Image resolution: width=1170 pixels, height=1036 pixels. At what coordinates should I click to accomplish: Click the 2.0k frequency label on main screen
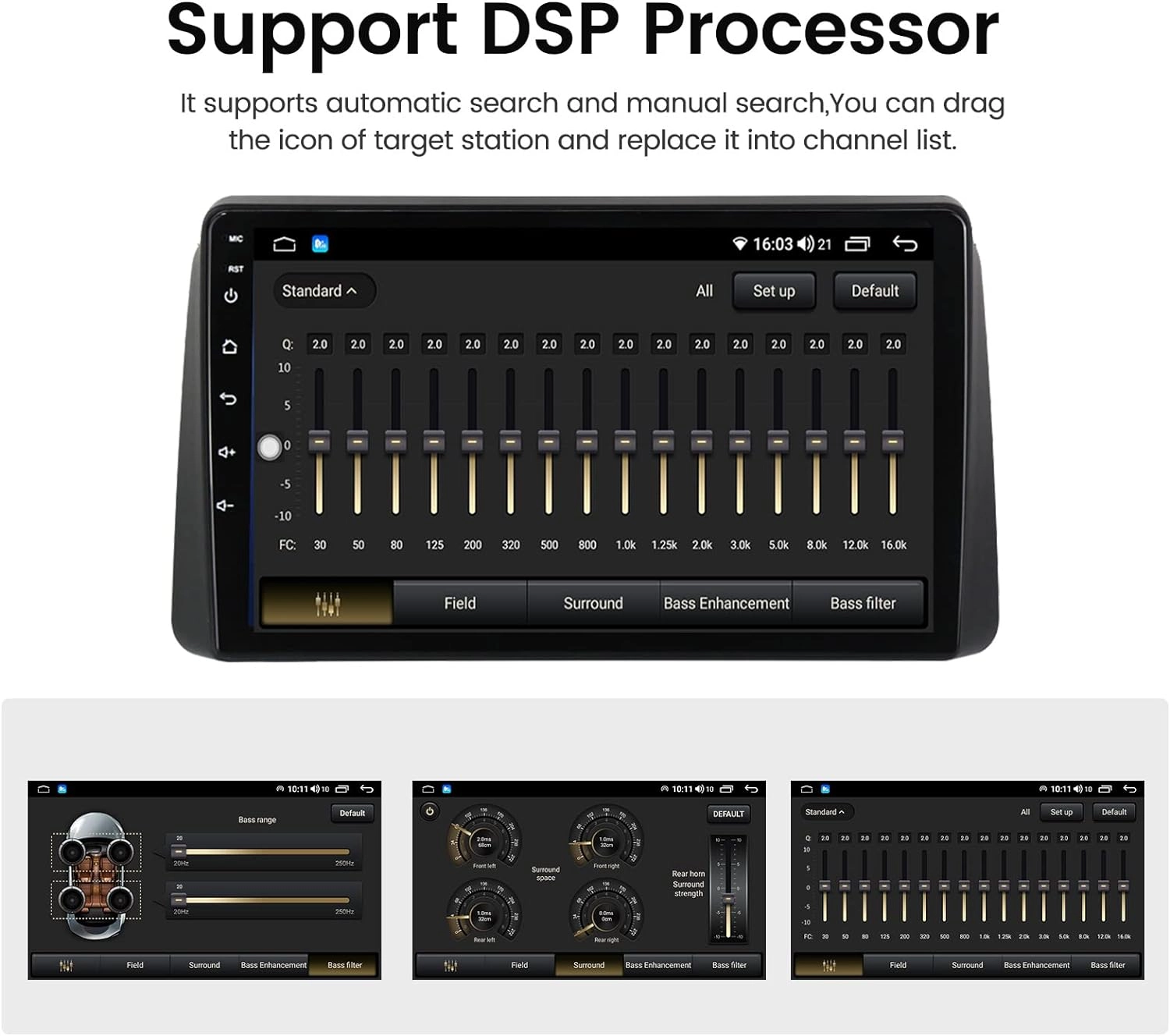702,545
